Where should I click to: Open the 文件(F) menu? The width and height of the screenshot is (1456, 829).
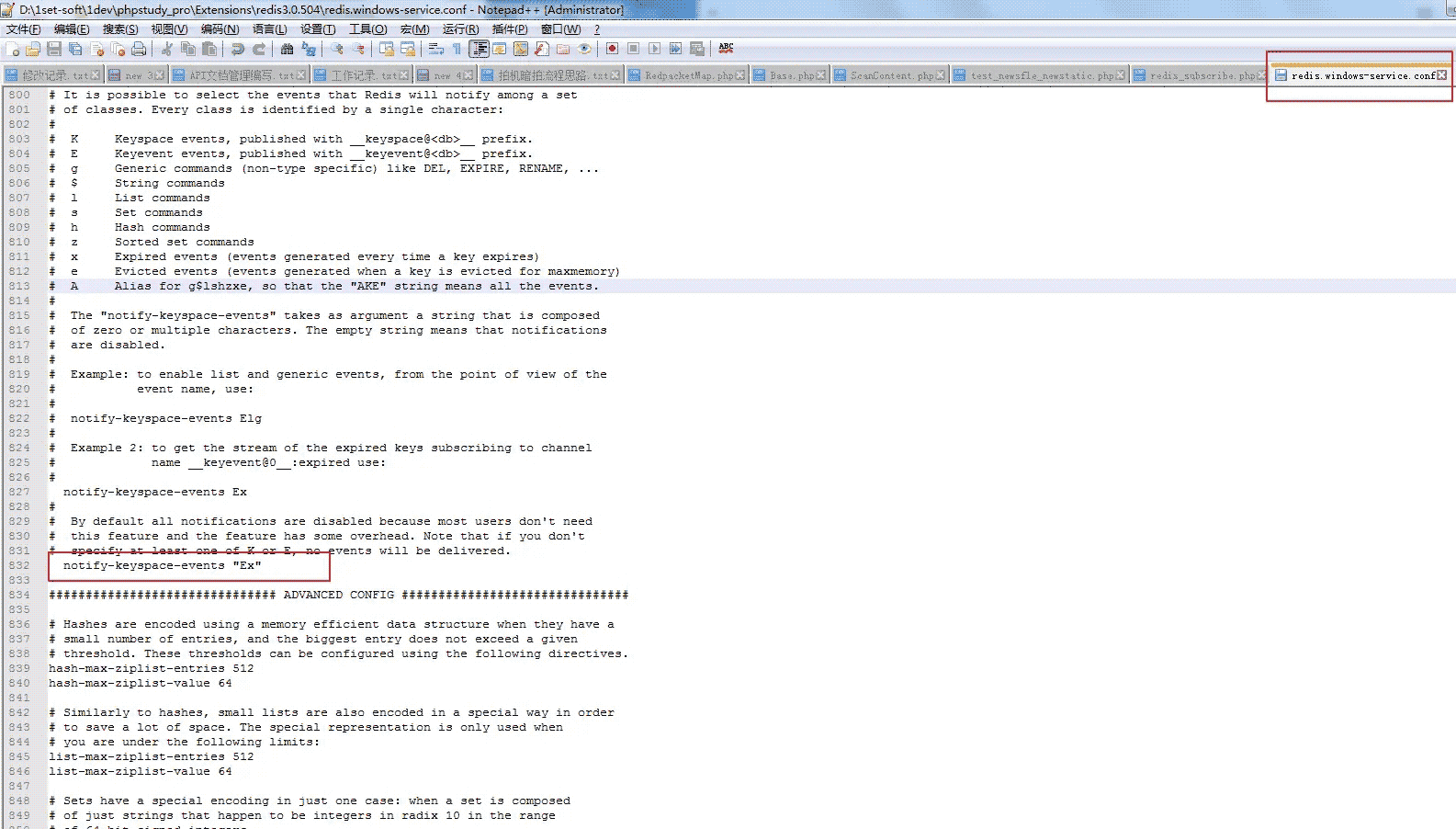(x=23, y=29)
